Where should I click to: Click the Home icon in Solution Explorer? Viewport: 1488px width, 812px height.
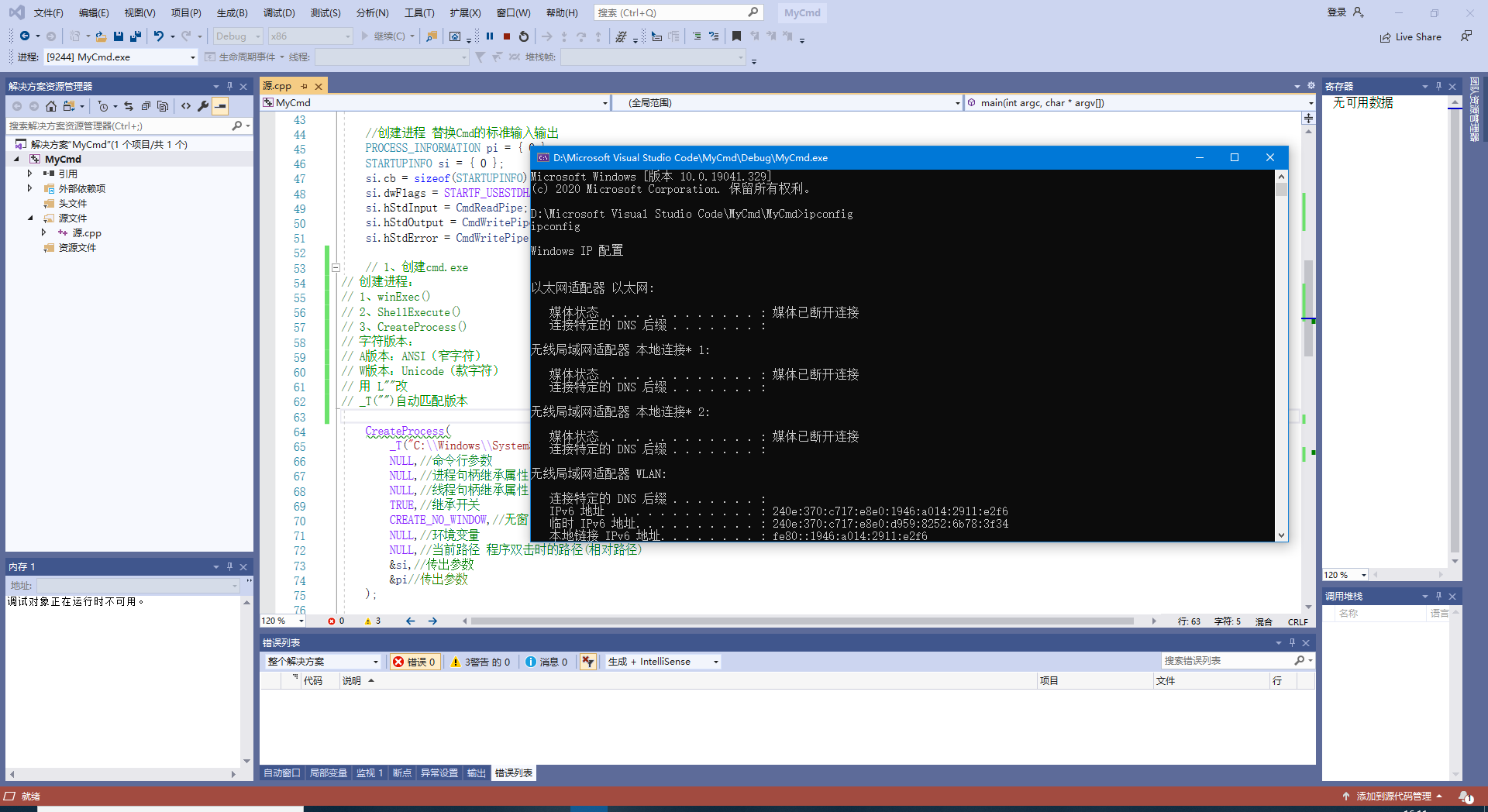pyautogui.click(x=51, y=106)
